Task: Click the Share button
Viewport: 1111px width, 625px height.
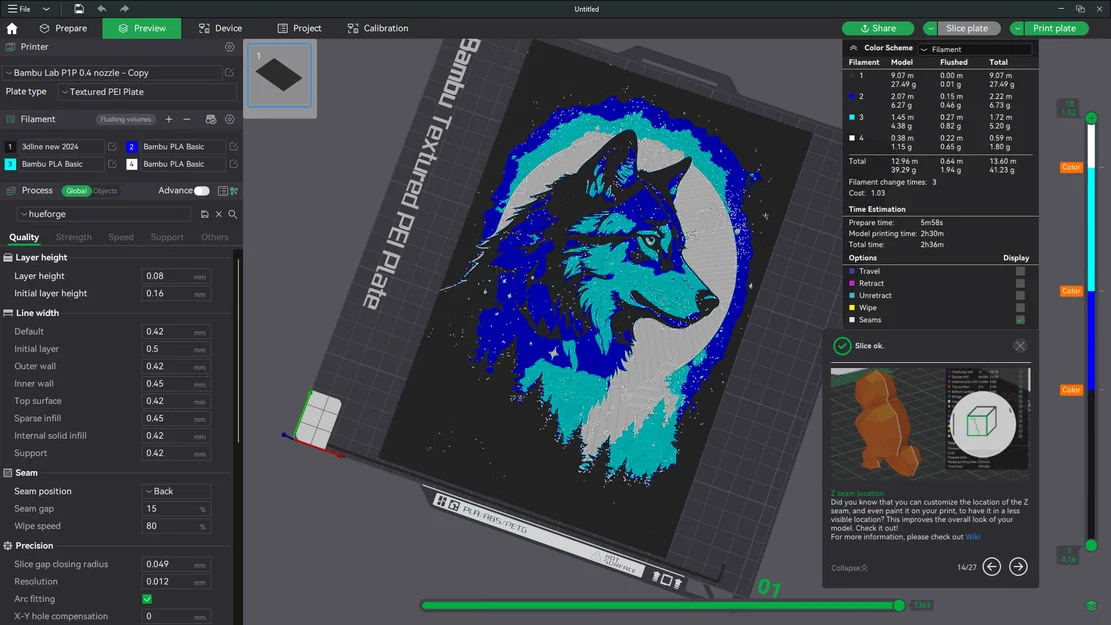Action: [x=878, y=28]
